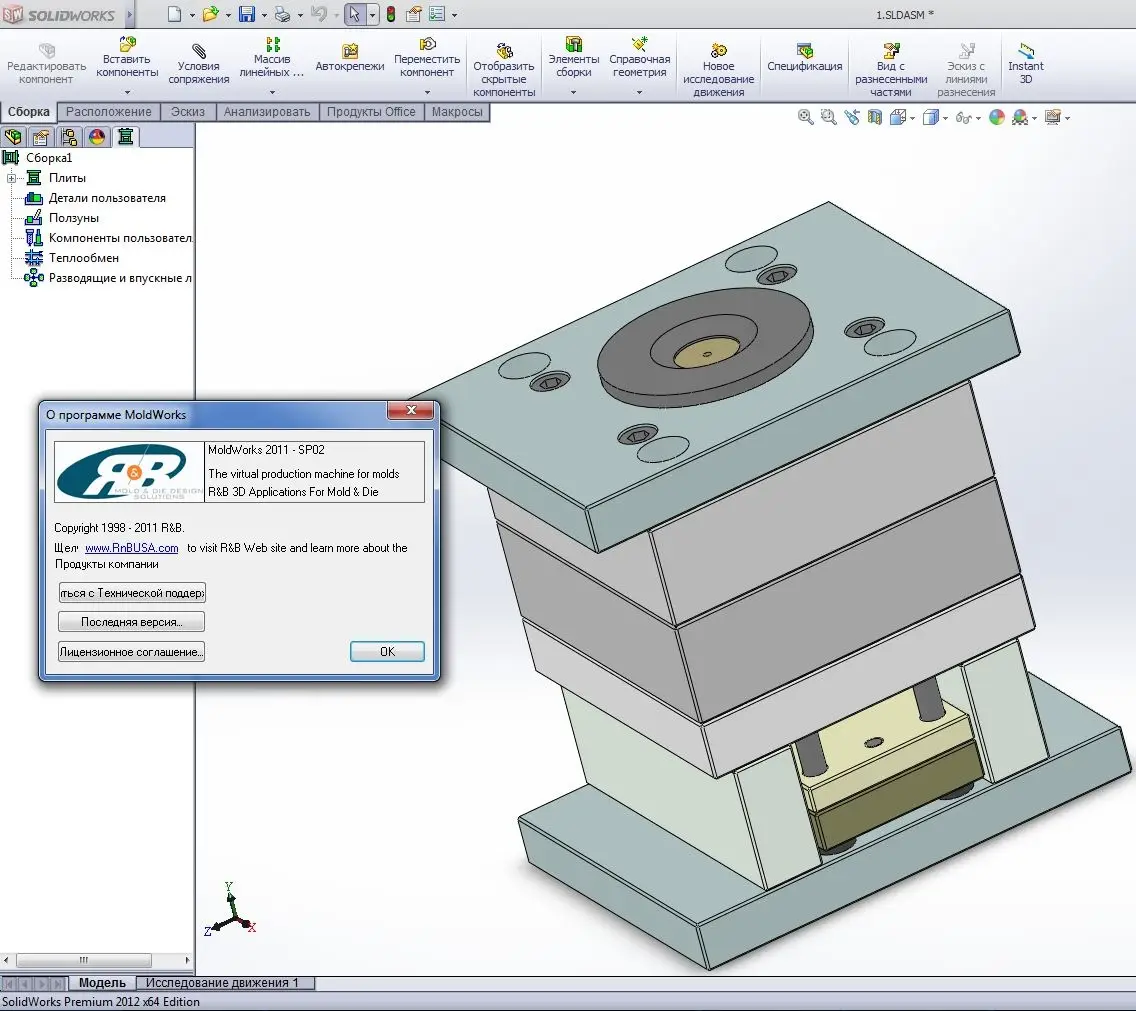
Task: Start Новое исследование движения
Action: 718,70
